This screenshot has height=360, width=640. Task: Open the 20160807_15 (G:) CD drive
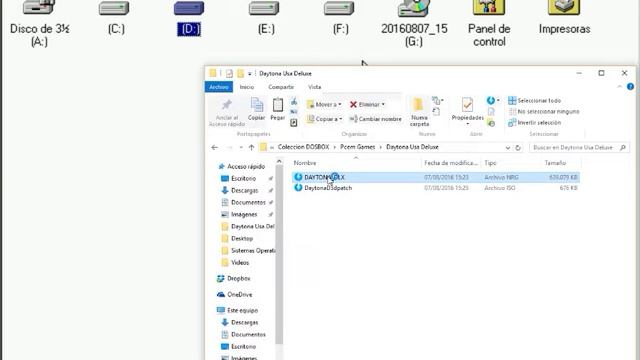coord(414,8)
